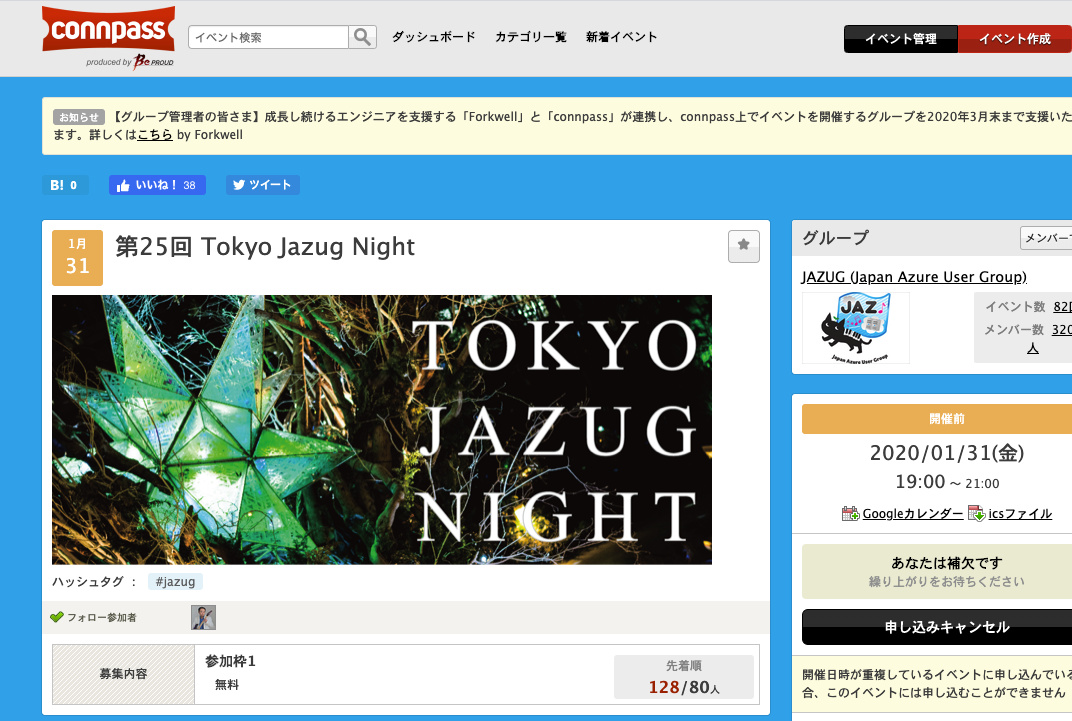Image resolution: width=1072 pixels, height=721 pixels.
Task: Click the follower participant avatar
Action: point(203,617)
